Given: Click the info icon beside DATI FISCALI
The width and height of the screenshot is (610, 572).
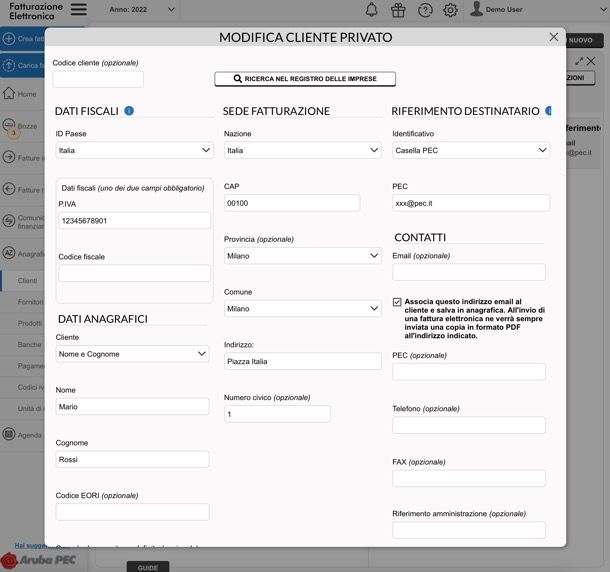Looking at the screenshot, I should pos(129,111).
